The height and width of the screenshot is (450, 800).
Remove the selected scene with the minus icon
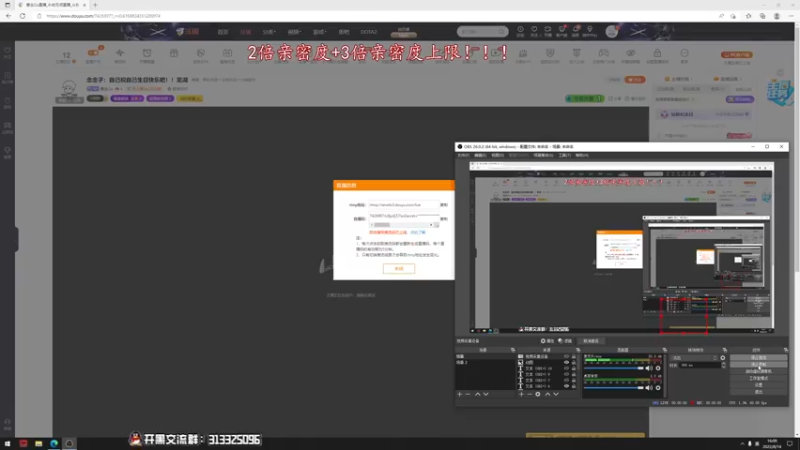[468, 394]
